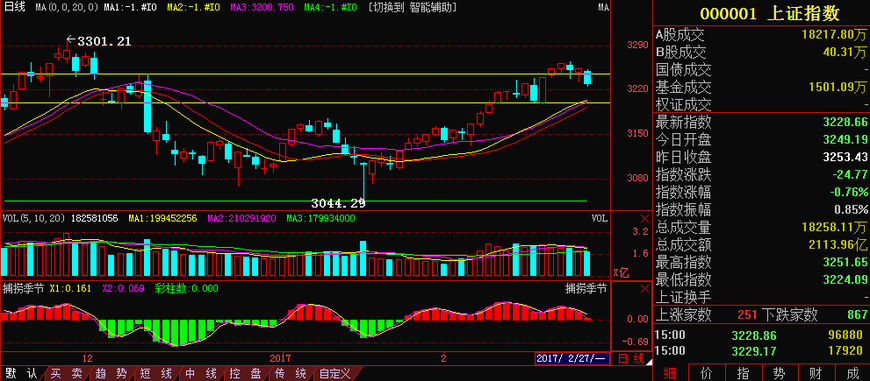Close the 捕捞季节 indicator sub-panel
This screenshot has height=381, width=870.
point(644,289)
